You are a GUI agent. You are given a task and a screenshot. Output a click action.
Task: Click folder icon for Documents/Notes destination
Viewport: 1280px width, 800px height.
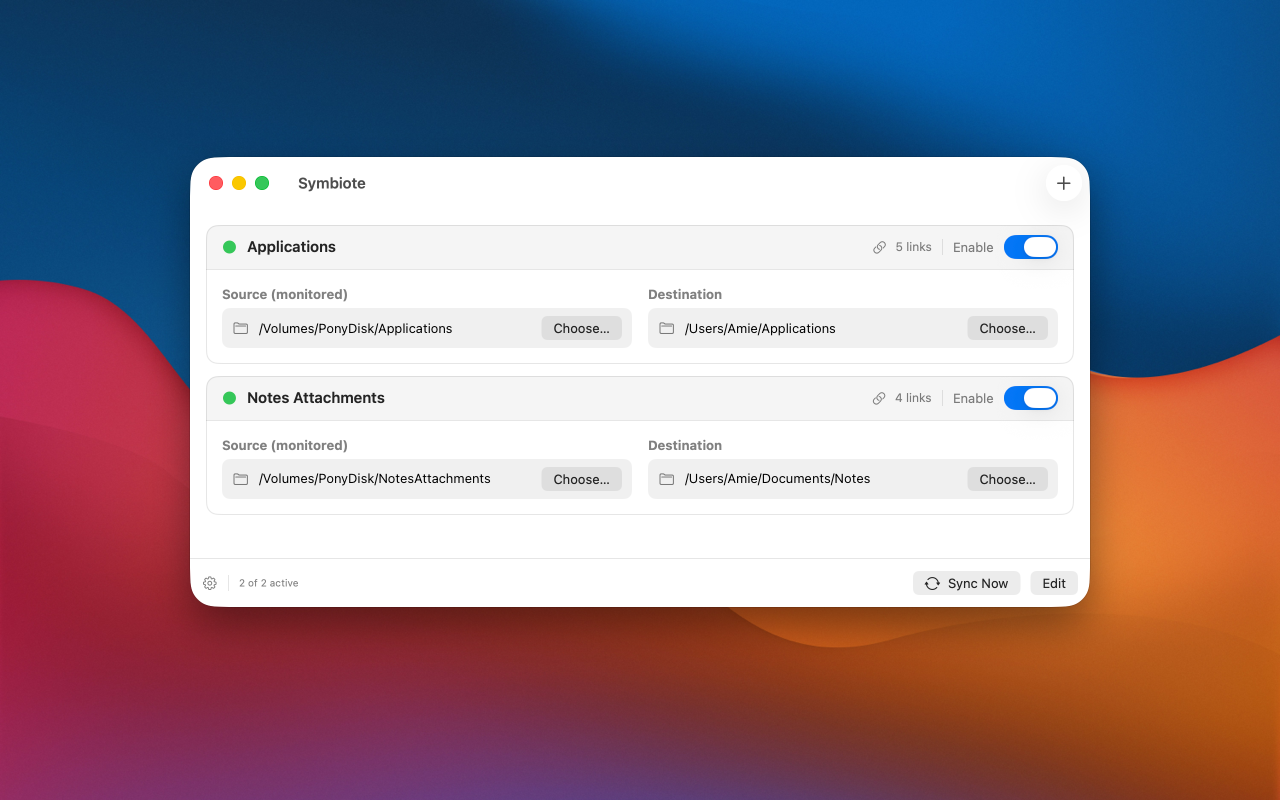tap(666, 479)
